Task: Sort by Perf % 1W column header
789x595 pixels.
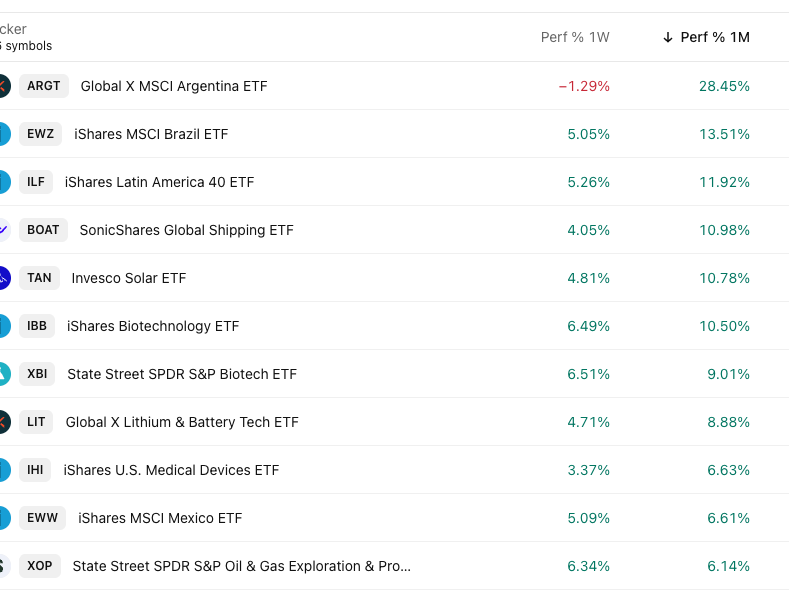Action: pos(575,37)
